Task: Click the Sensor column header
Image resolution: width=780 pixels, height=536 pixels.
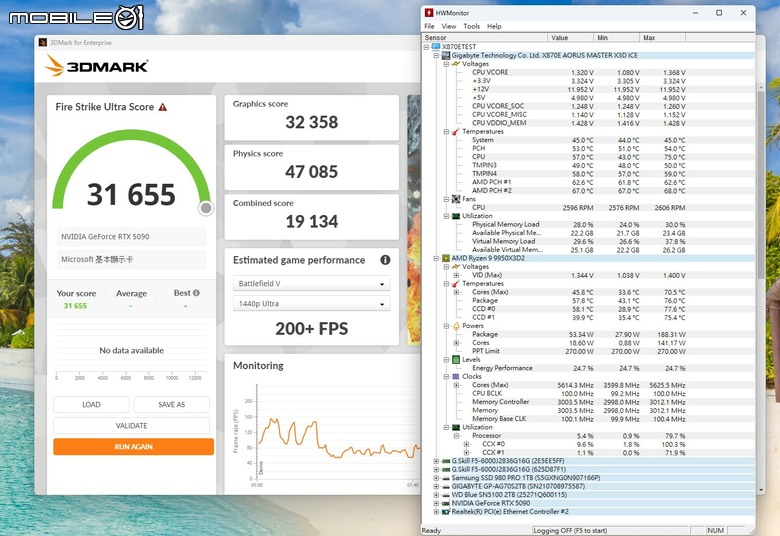Action: (485, 37)
